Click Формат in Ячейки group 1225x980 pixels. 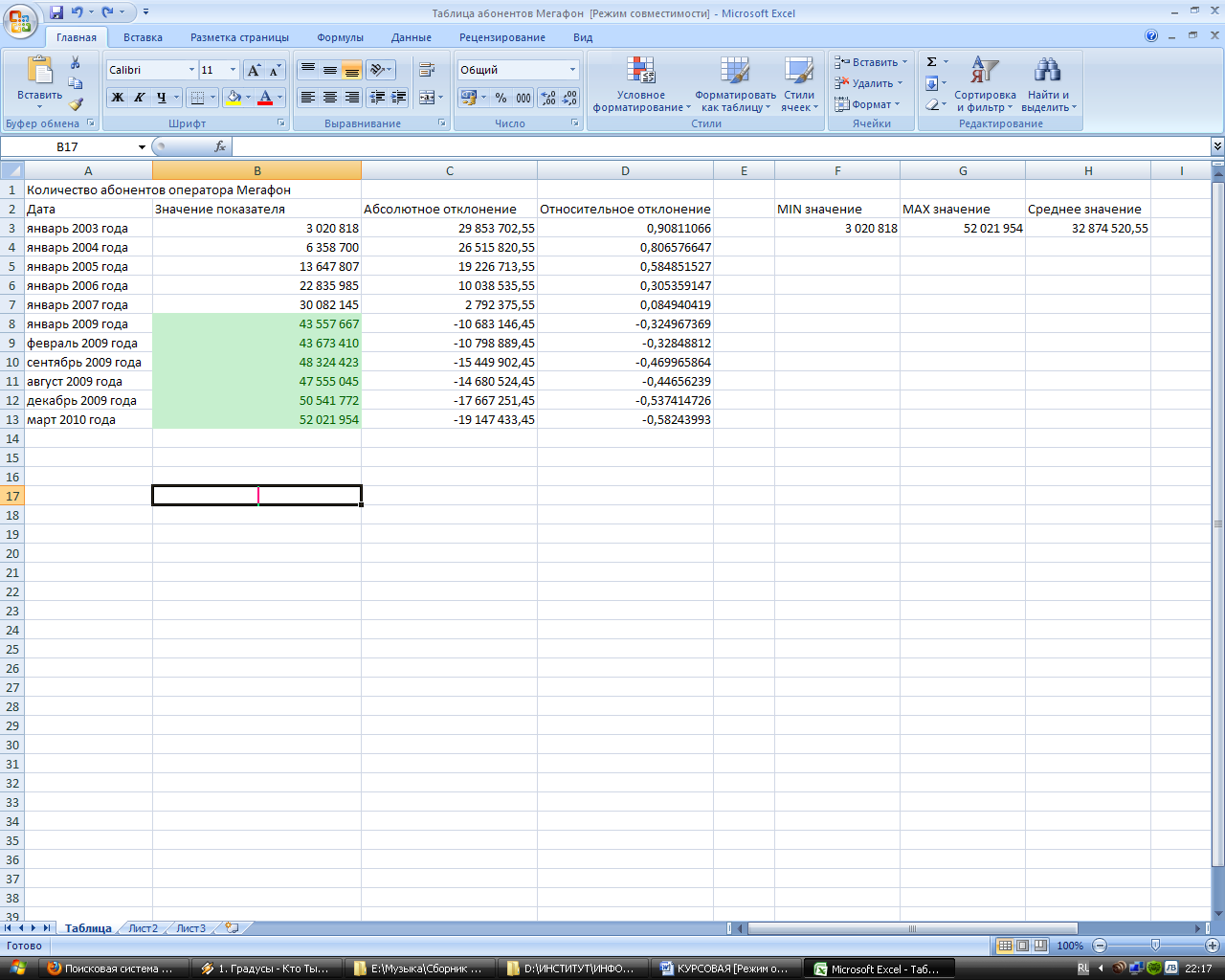click(x=867, y=104)
